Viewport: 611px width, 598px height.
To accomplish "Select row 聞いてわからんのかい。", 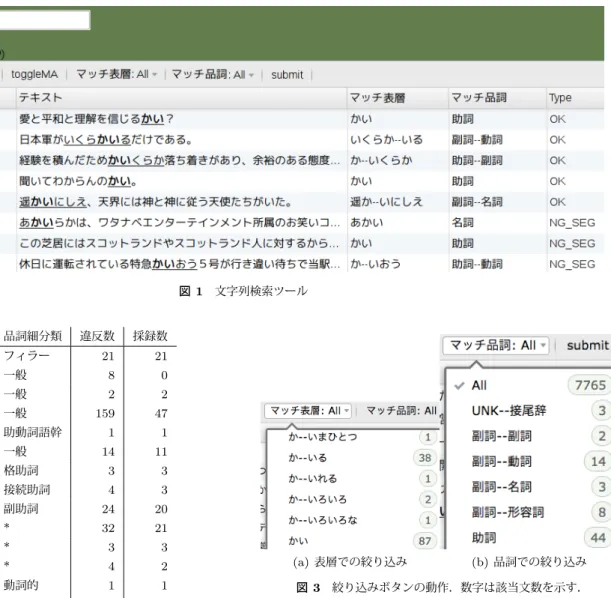I will [302, 181].
